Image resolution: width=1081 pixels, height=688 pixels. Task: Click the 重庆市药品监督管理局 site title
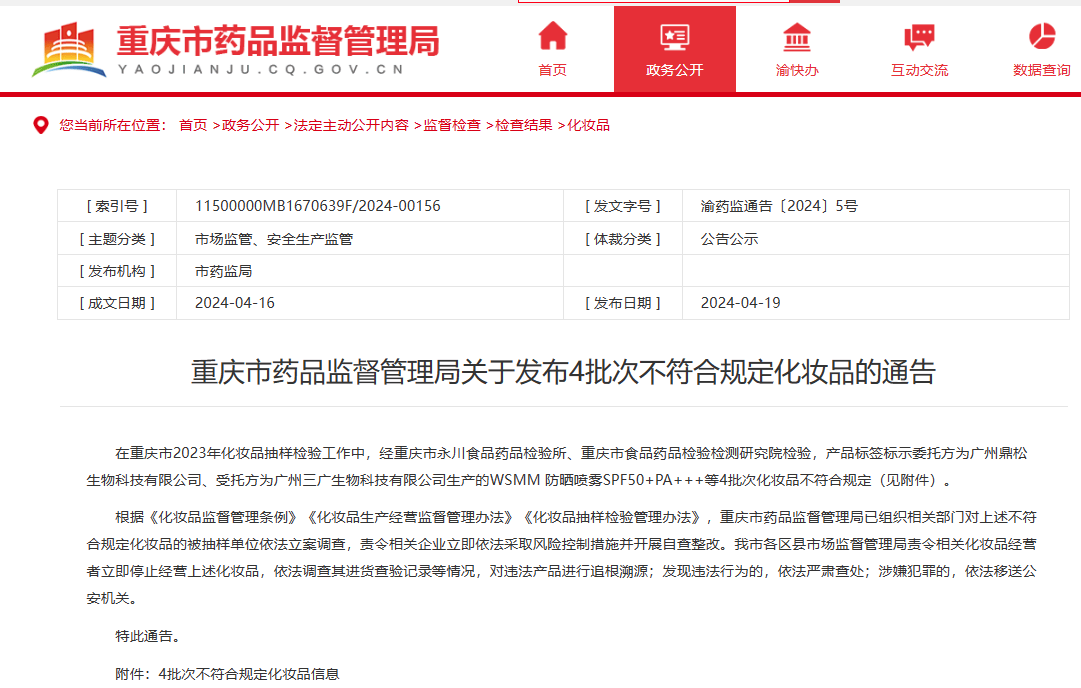point(278,41)
